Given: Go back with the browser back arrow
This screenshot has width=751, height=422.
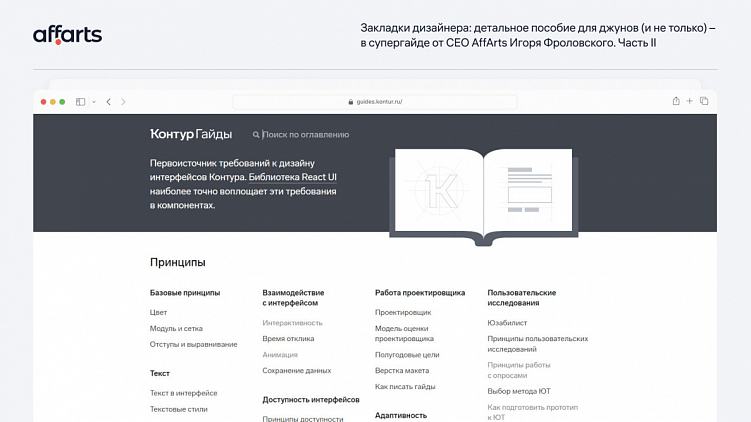Looking at the screenshot, I should (109, 102).
